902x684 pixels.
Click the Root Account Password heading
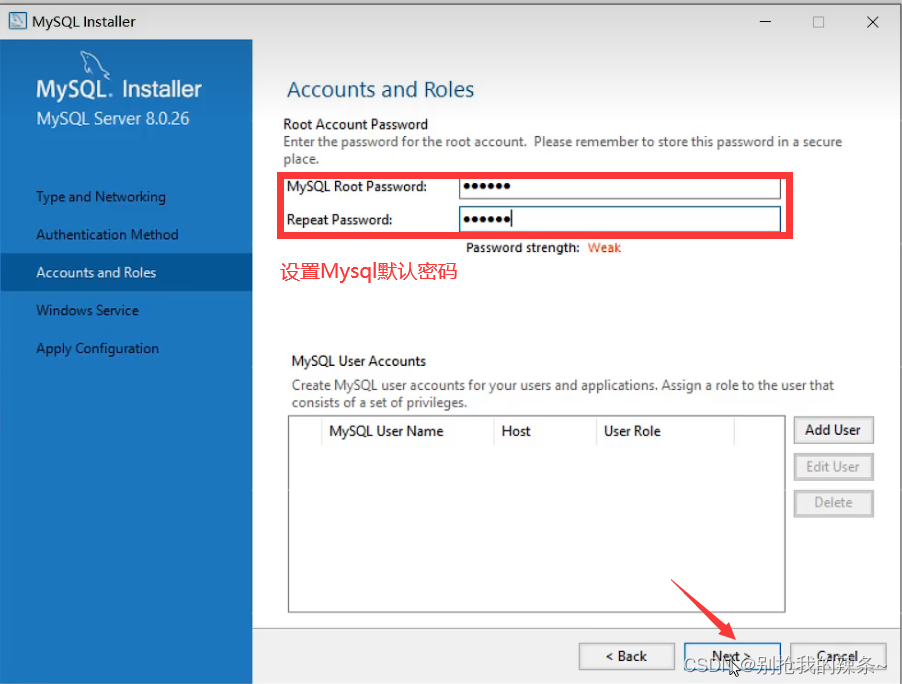point(356,124)
